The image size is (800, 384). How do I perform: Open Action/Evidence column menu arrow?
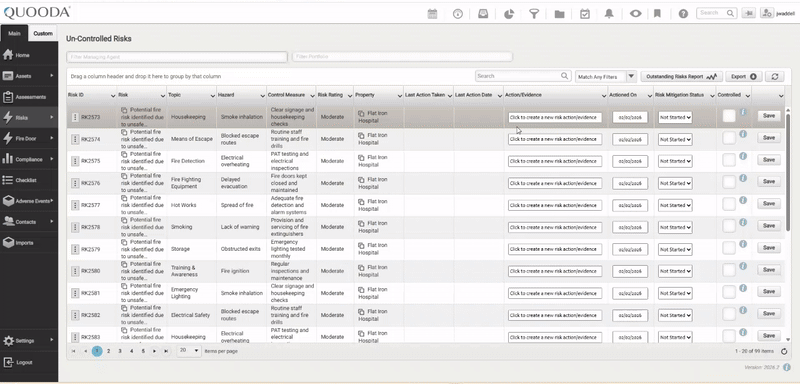[603, 95]
